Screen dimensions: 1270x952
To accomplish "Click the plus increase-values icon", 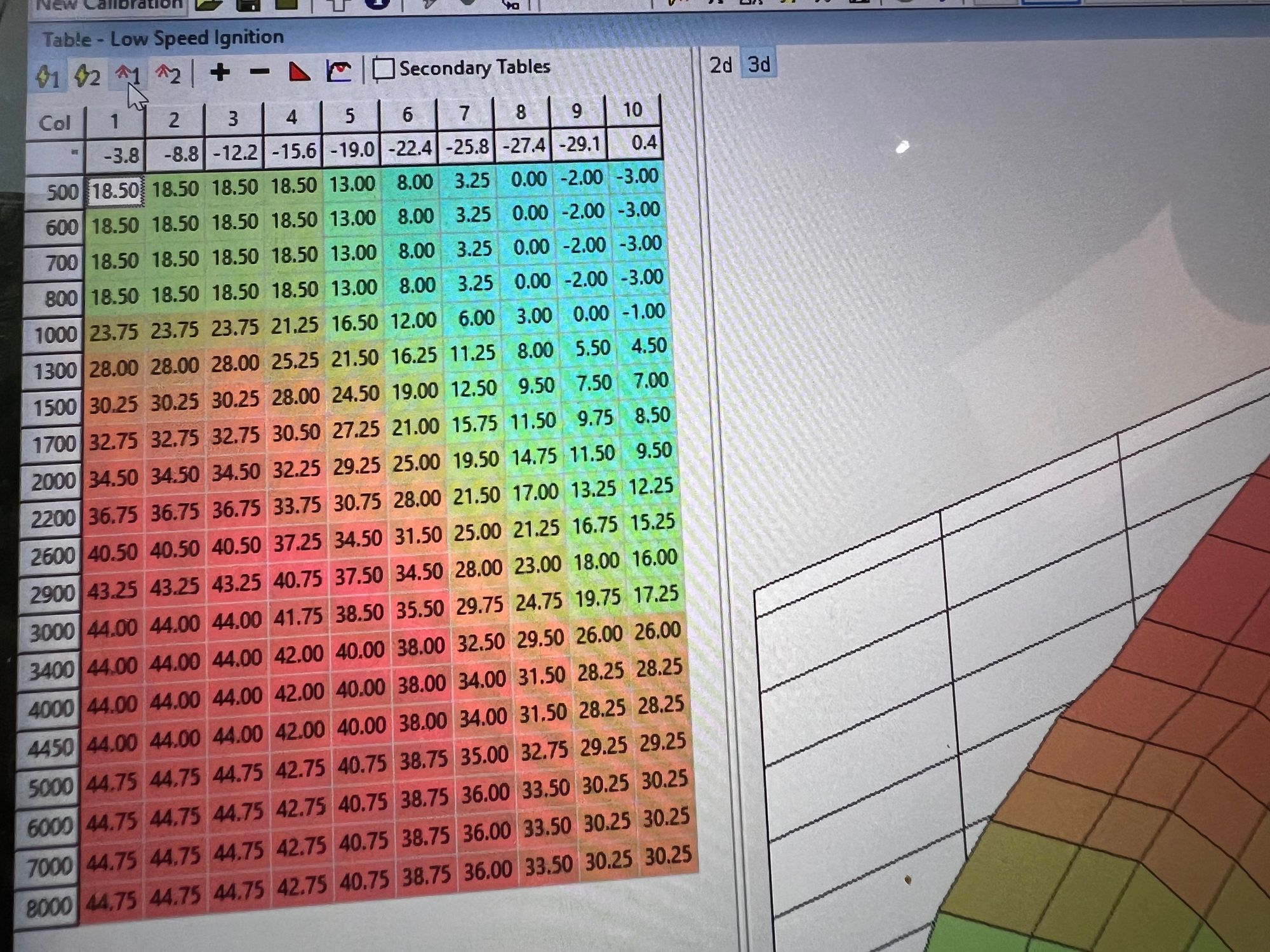I will 220,72.
